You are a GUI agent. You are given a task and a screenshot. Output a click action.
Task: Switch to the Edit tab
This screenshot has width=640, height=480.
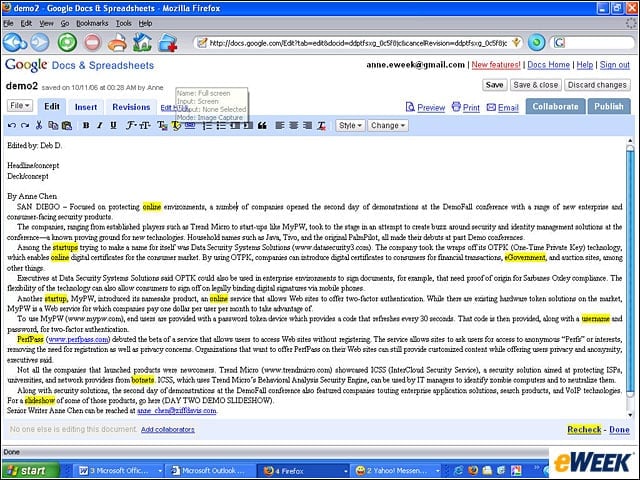tap(52, 107)
